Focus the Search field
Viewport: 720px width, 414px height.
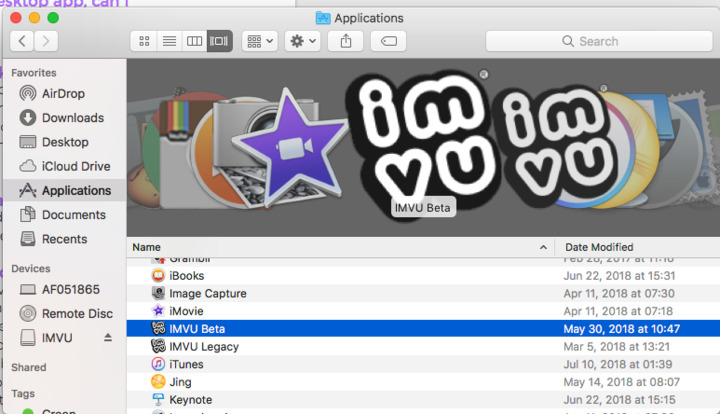pyautogui.click(x=599, y=41)
